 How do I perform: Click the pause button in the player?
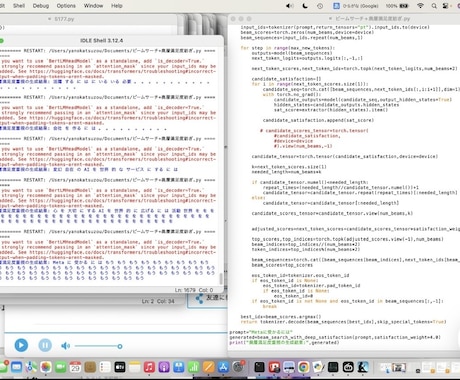click(45, 345)
